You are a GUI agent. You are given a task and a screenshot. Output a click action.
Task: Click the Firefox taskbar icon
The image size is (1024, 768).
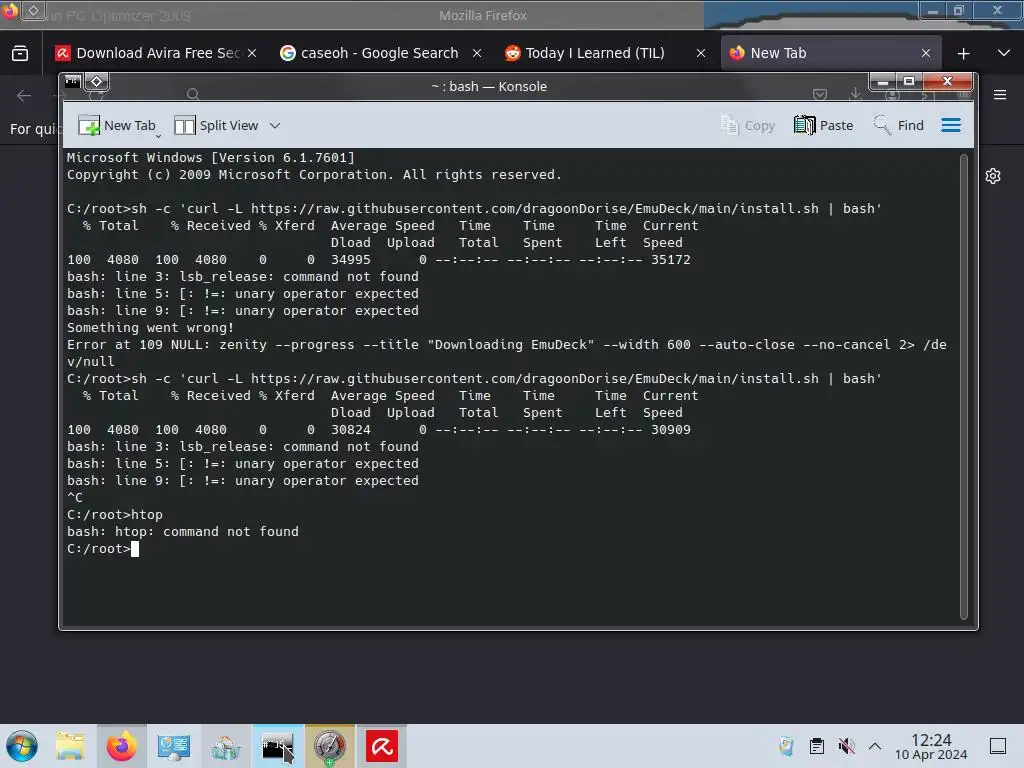coord(121,746)
